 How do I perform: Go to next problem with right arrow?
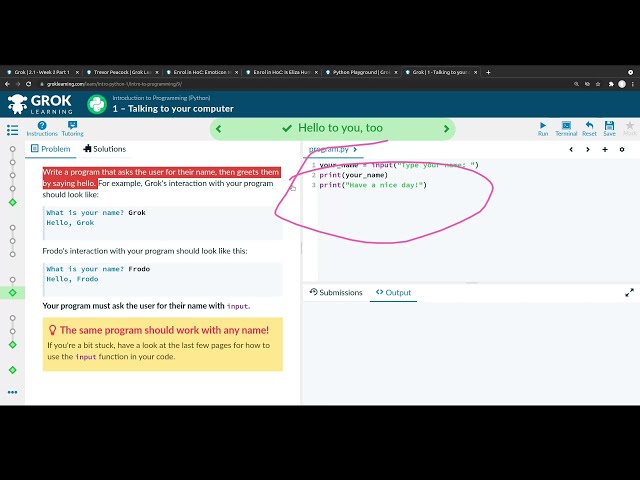click(x=446, y=129)
